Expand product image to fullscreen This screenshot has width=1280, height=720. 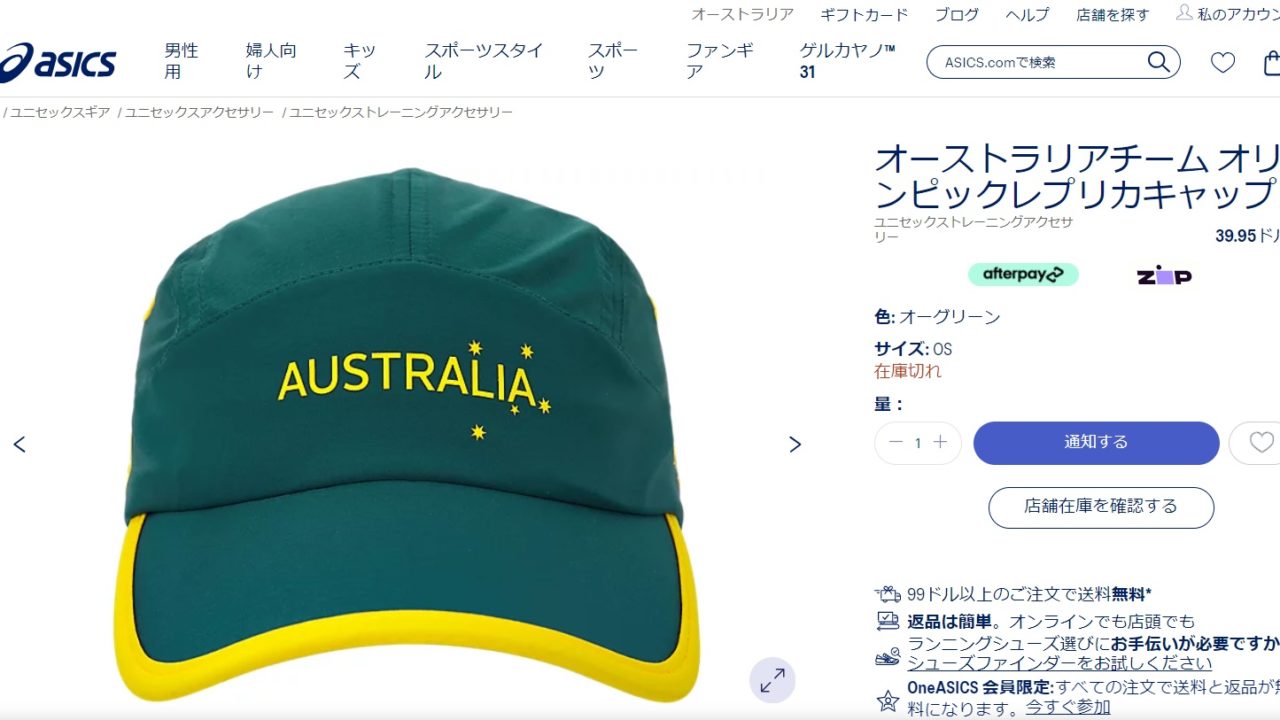[772, 681]
